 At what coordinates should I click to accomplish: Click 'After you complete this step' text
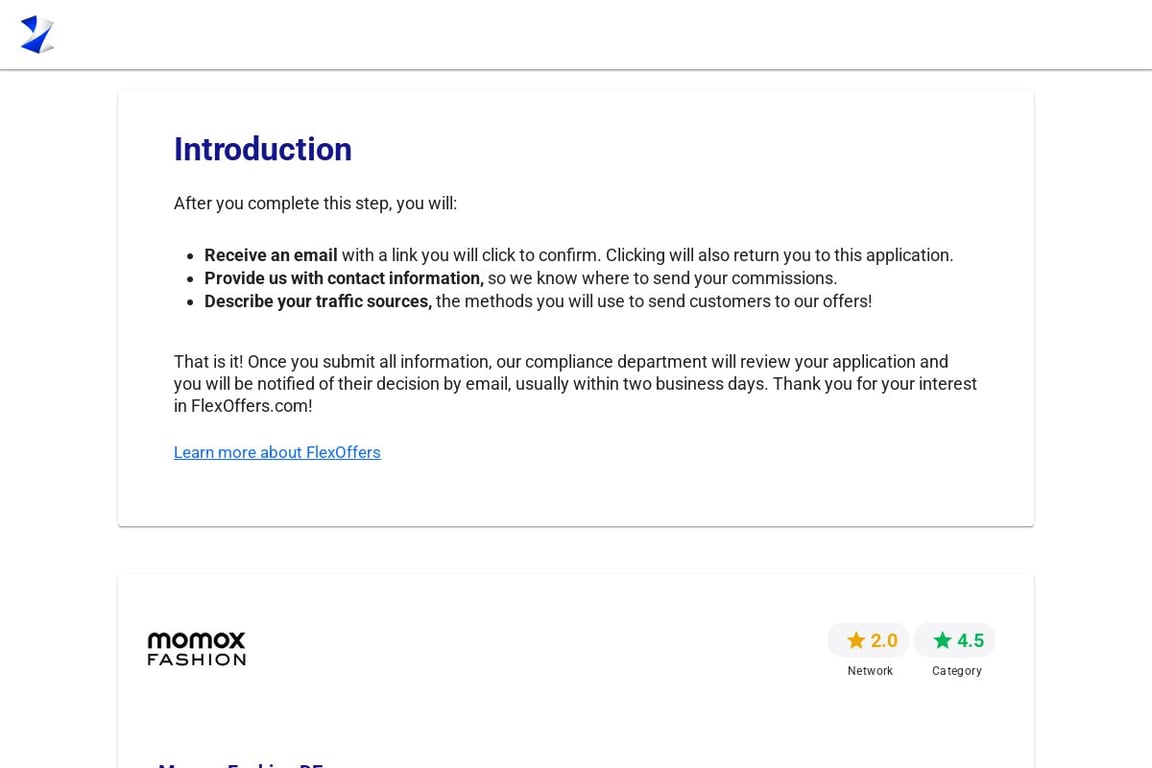pyautogui.click(x=315, y=203)
